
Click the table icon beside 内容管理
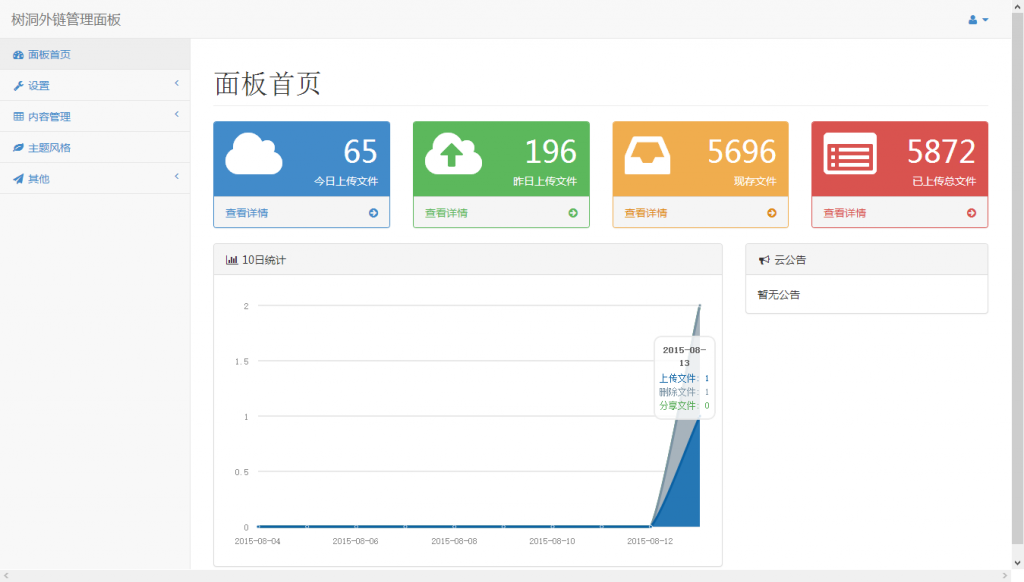click(18, 116)
